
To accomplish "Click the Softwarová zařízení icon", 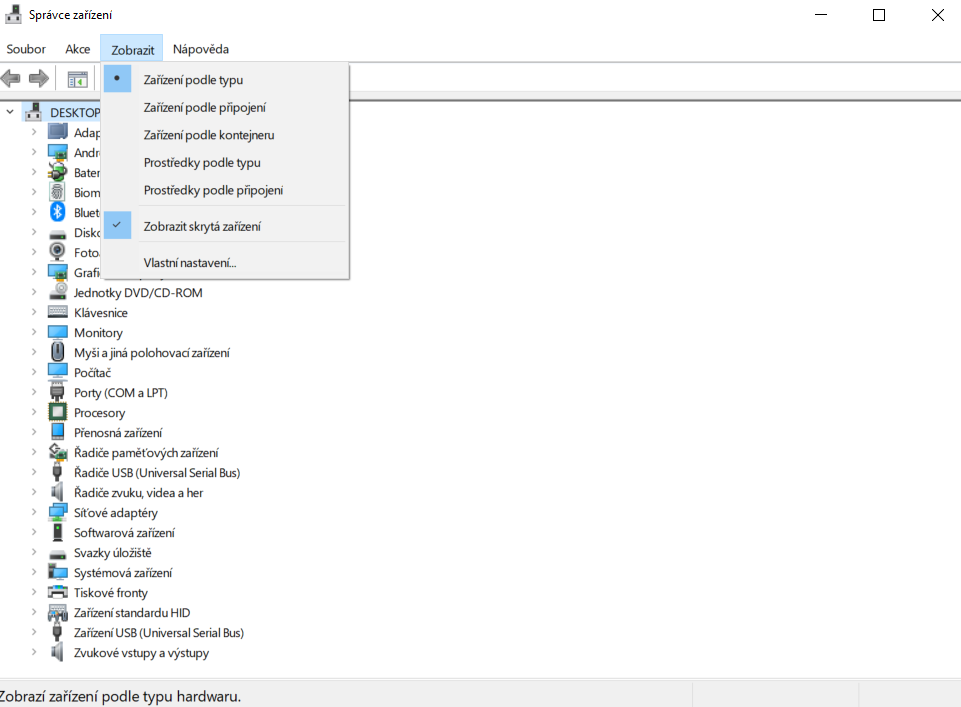I will 58,532.
